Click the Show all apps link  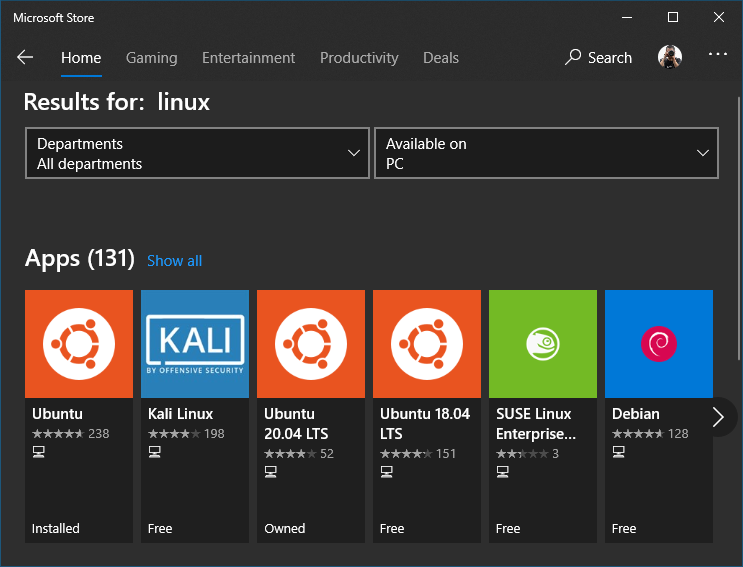pyautogui.click(x=174, y=261)
